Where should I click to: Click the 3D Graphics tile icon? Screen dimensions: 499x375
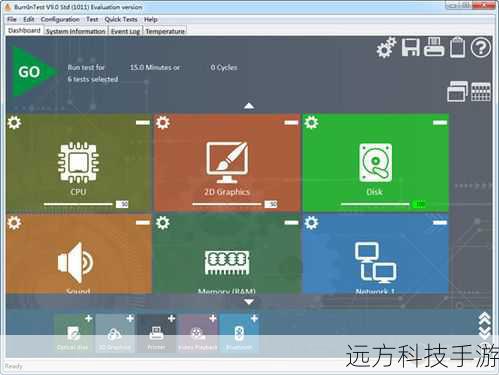[x=114, y=334]
